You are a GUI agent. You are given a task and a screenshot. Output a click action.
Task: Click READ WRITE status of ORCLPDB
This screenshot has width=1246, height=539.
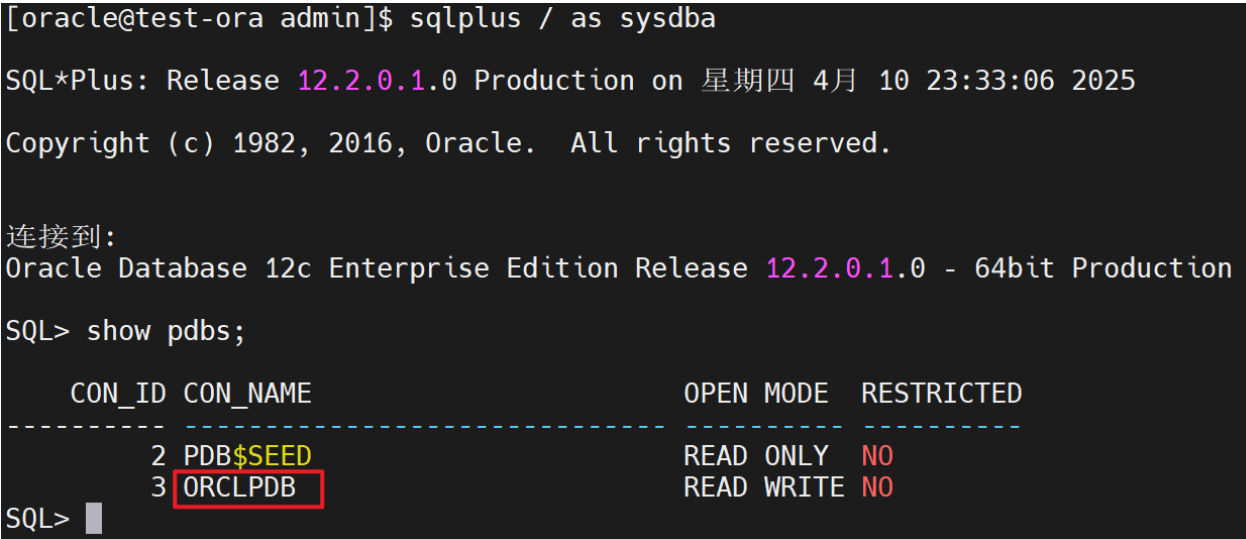(763, 489)
